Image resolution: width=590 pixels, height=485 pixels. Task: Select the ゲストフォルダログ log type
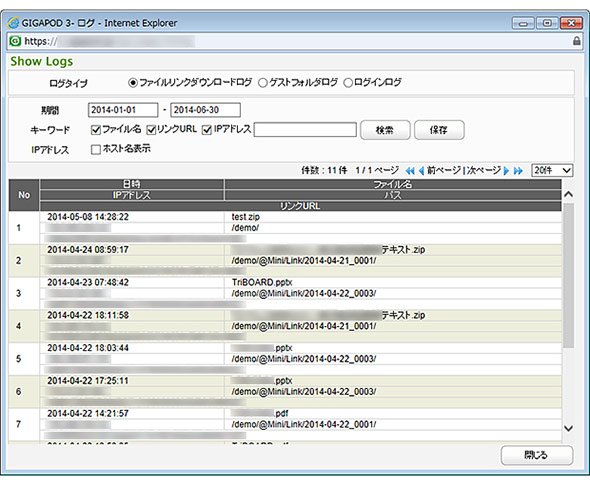[262, 83]
